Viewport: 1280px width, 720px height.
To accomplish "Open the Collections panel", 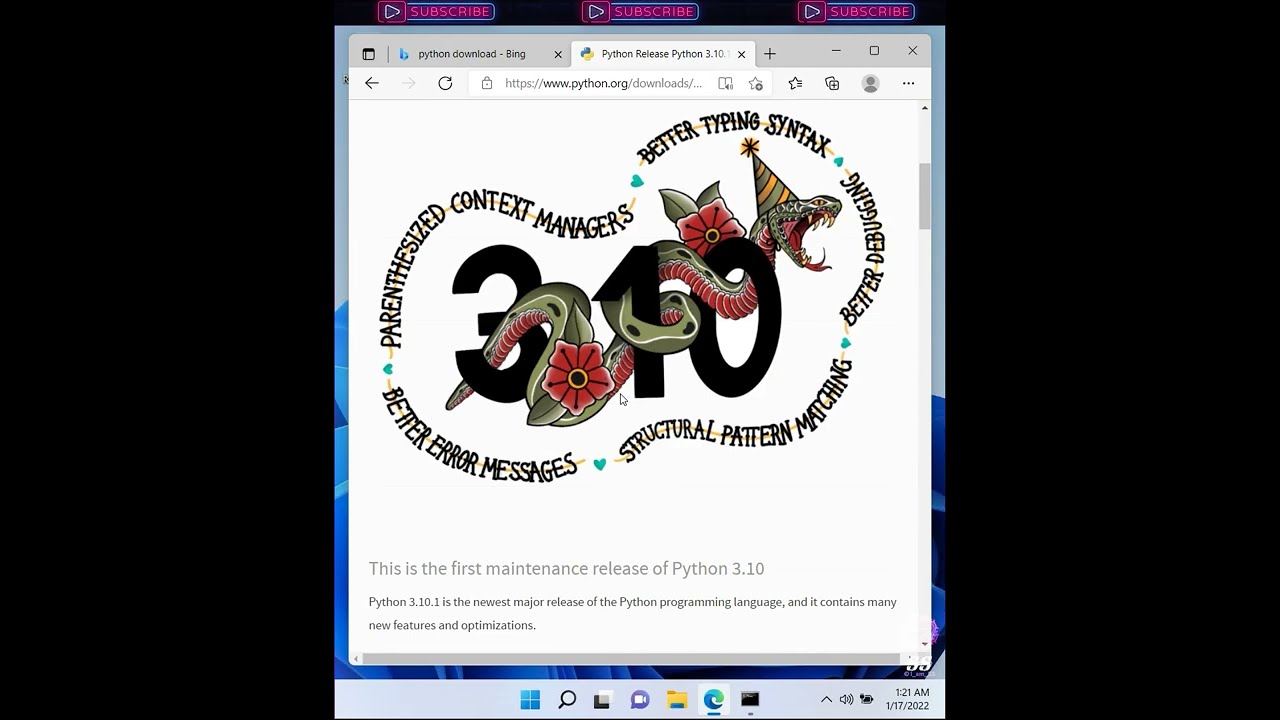I will click(832, 83).
